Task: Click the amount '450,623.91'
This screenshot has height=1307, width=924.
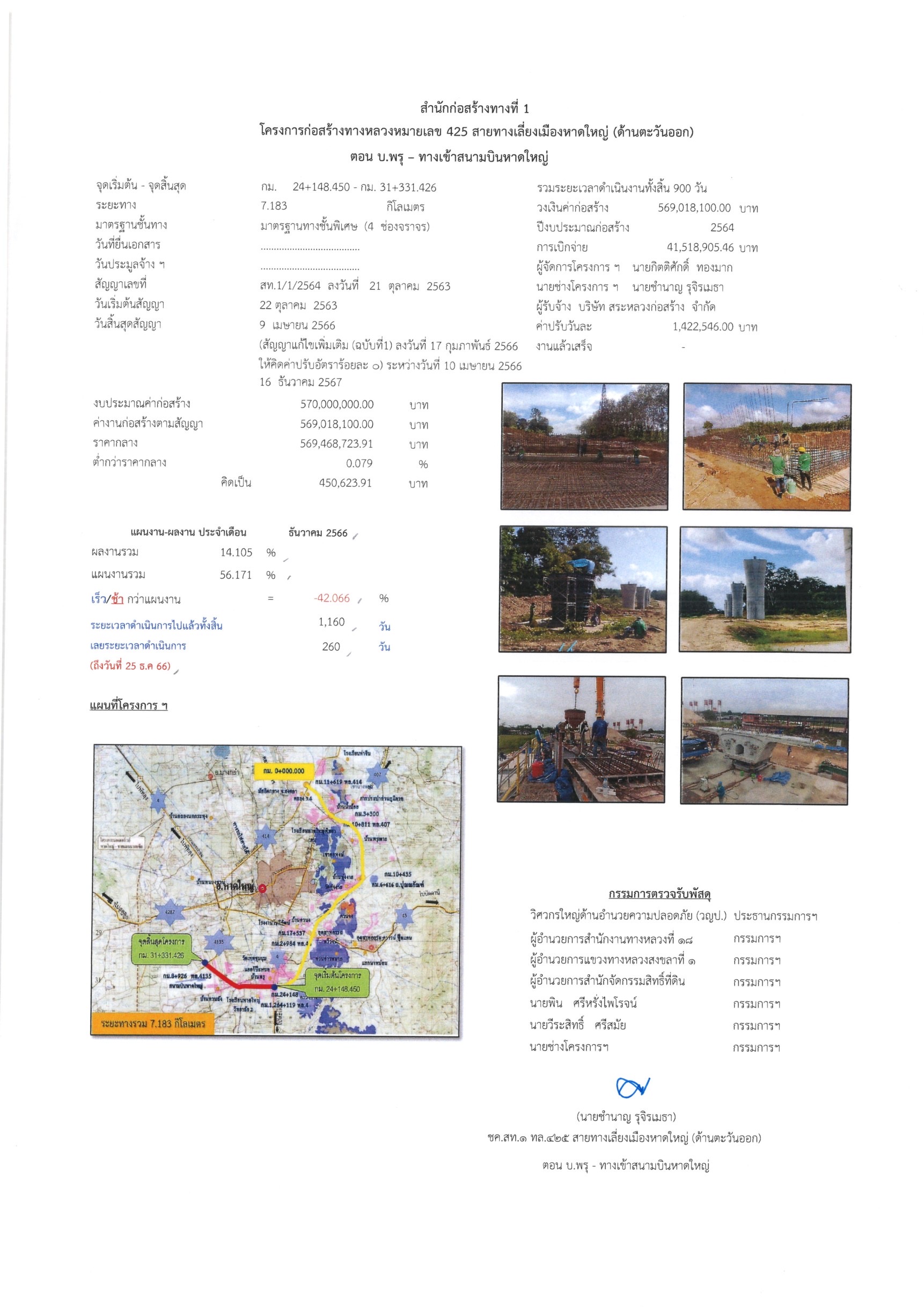Action: click(346, 483)
